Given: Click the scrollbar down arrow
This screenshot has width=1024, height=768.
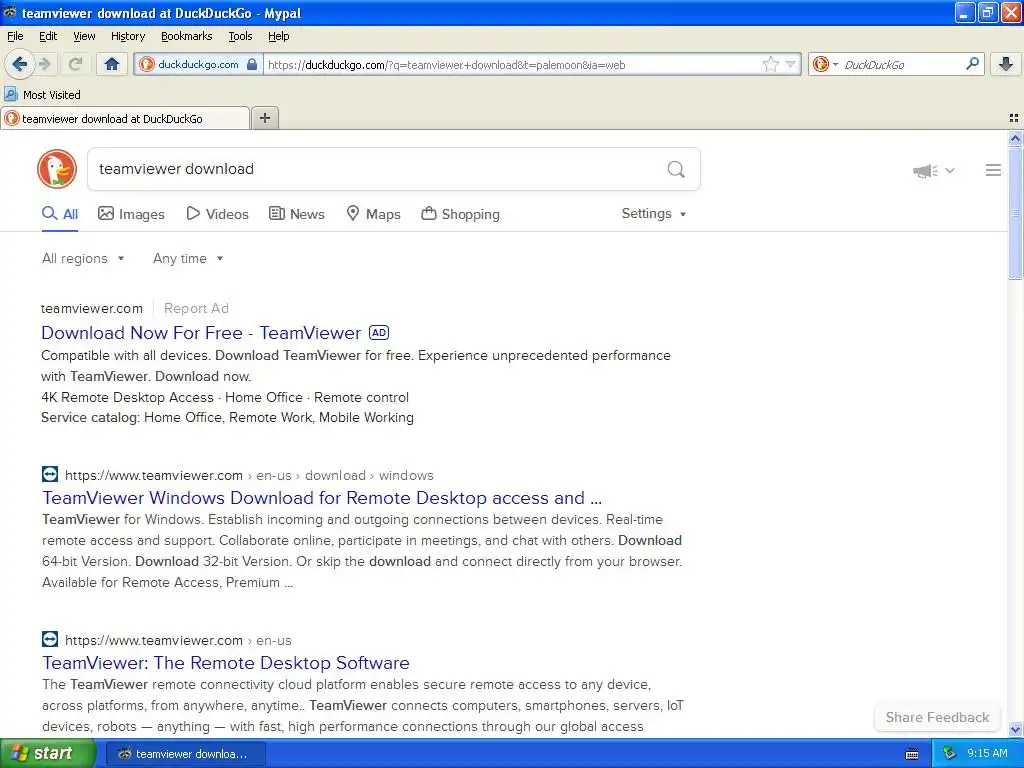Looking at the screenshot, I should click(x=1015, y=729).
